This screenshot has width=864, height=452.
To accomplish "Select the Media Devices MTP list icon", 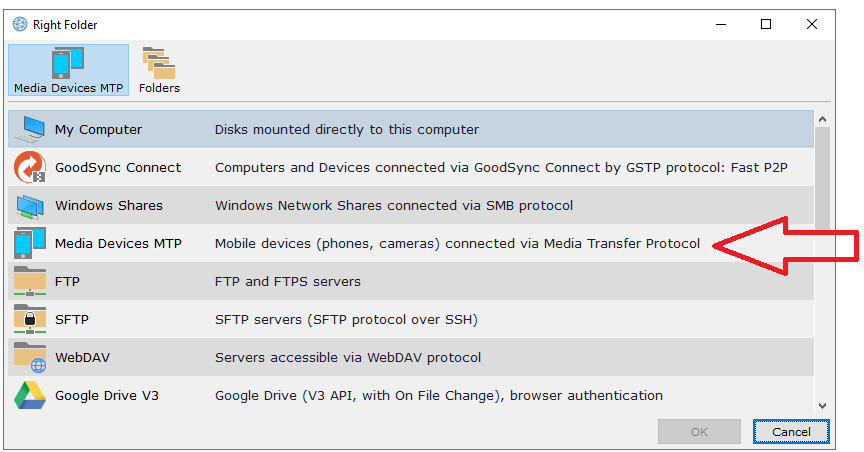I will pos(30,244).
